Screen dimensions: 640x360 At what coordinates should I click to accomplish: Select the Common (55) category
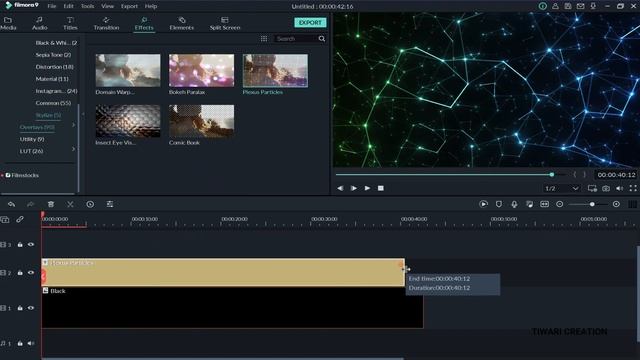[53, 103]
